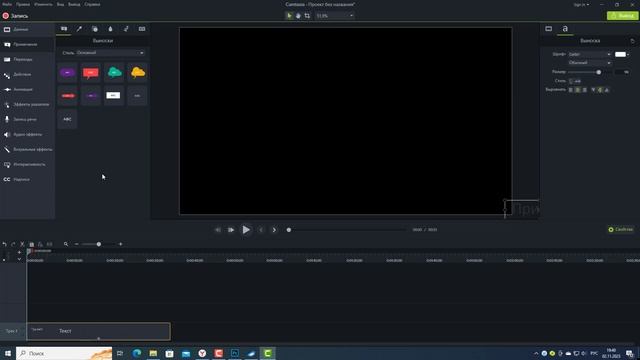Align text to top vertically
Screen dimensions: 640x360
pos(593,90)
